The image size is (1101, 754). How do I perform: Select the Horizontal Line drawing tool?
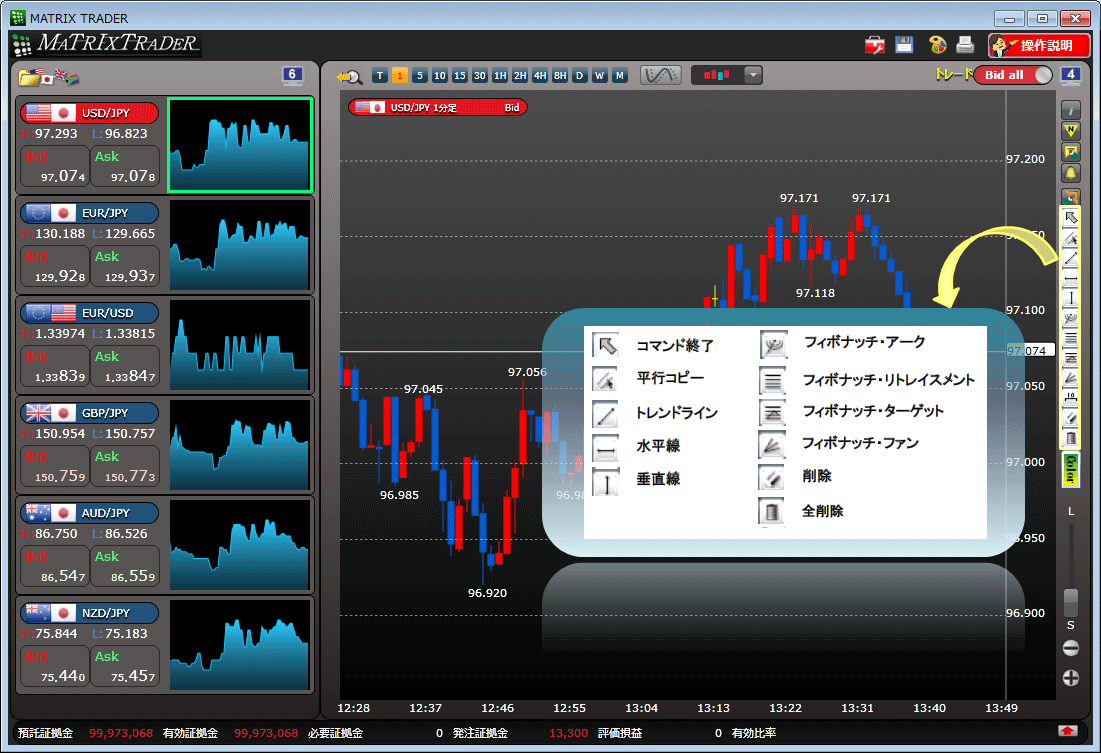[1071, 279]
